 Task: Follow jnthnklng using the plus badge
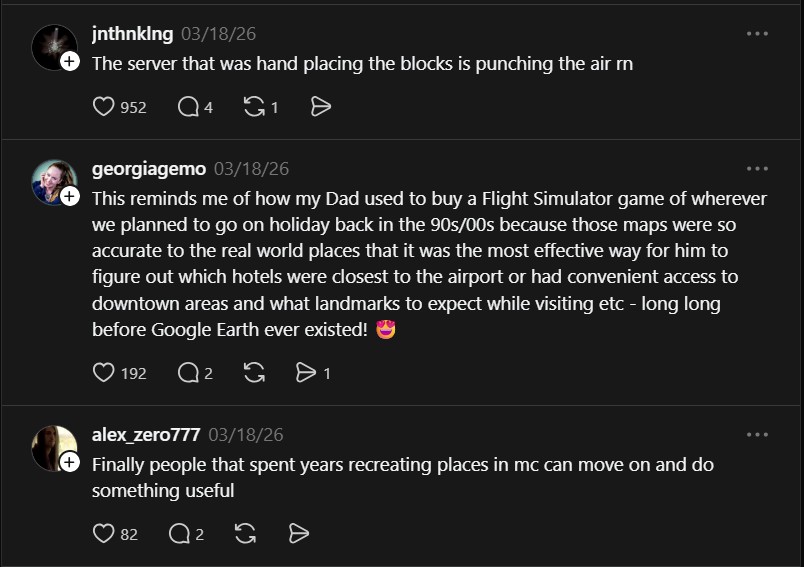tap(70, 62)
